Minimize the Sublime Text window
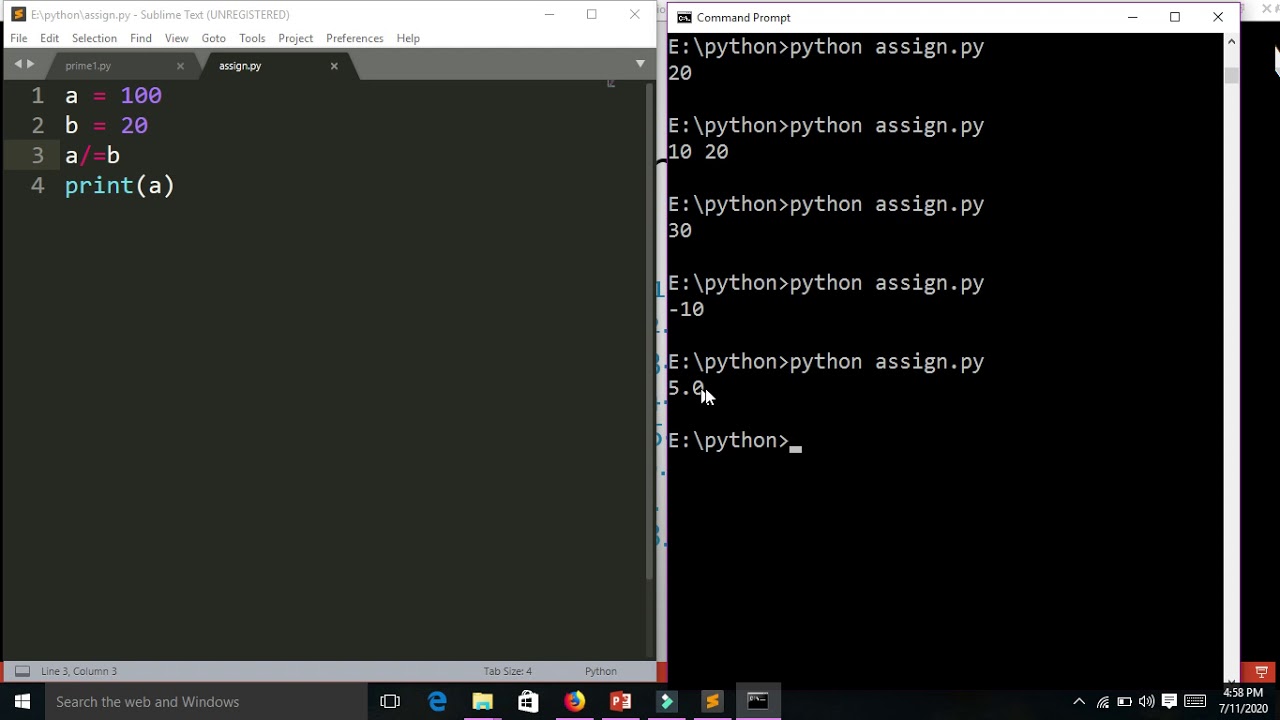The width and height of the screenshot is (1280, 720). [549, 14]
